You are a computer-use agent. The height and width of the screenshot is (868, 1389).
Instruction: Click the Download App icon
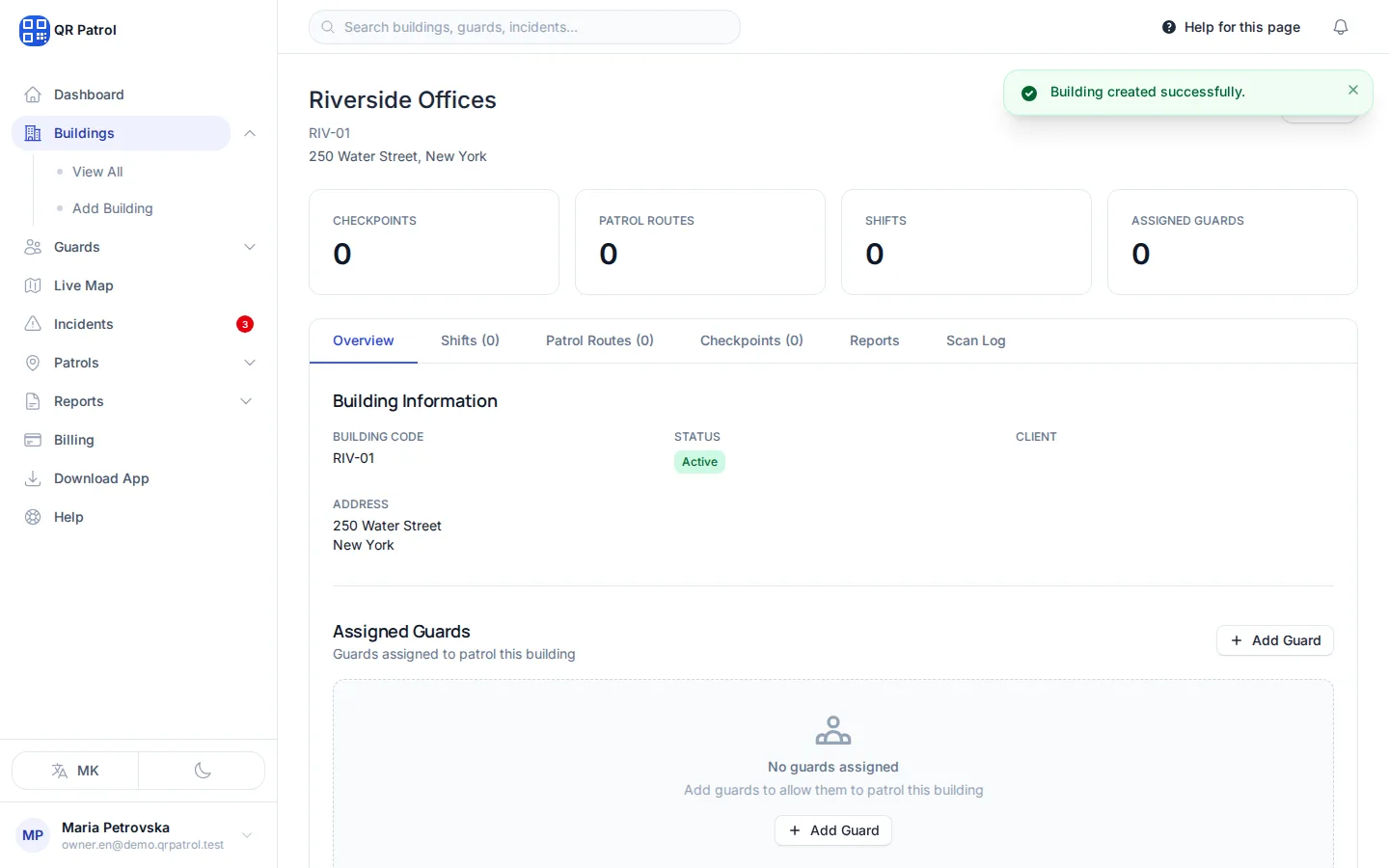(33, 478)
